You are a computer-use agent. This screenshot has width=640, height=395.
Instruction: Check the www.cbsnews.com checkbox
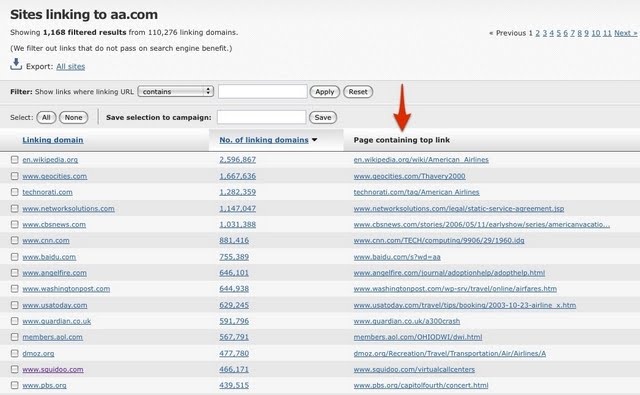(15, 224)
